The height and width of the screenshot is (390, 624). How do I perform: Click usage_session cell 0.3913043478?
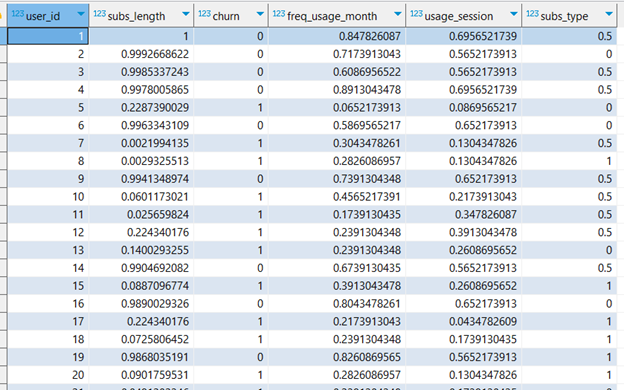(x=464, y=232)
